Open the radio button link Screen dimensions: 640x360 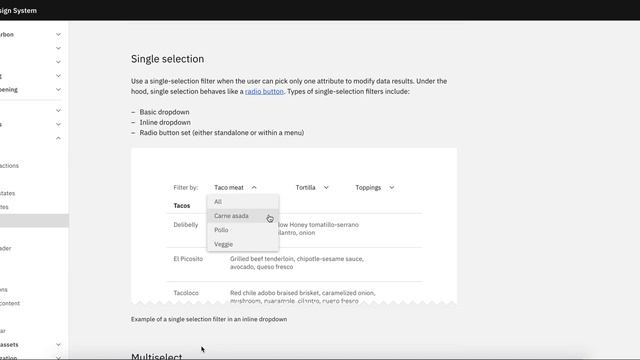coord(264,91)
